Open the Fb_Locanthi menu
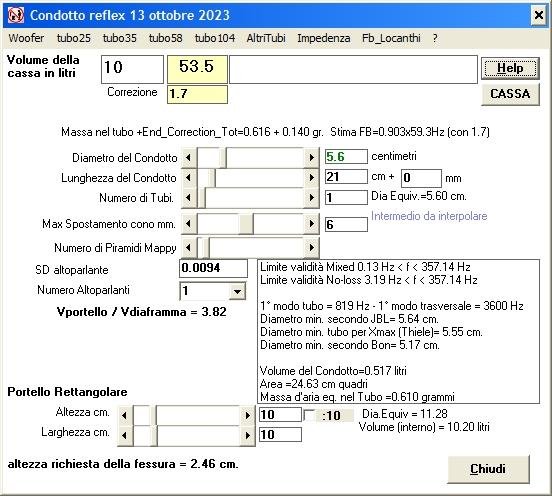Screen dimensions: 552x496 391,38
